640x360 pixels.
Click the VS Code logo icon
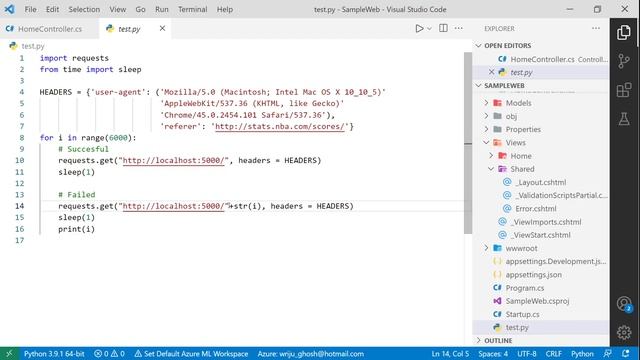point(9,9)
